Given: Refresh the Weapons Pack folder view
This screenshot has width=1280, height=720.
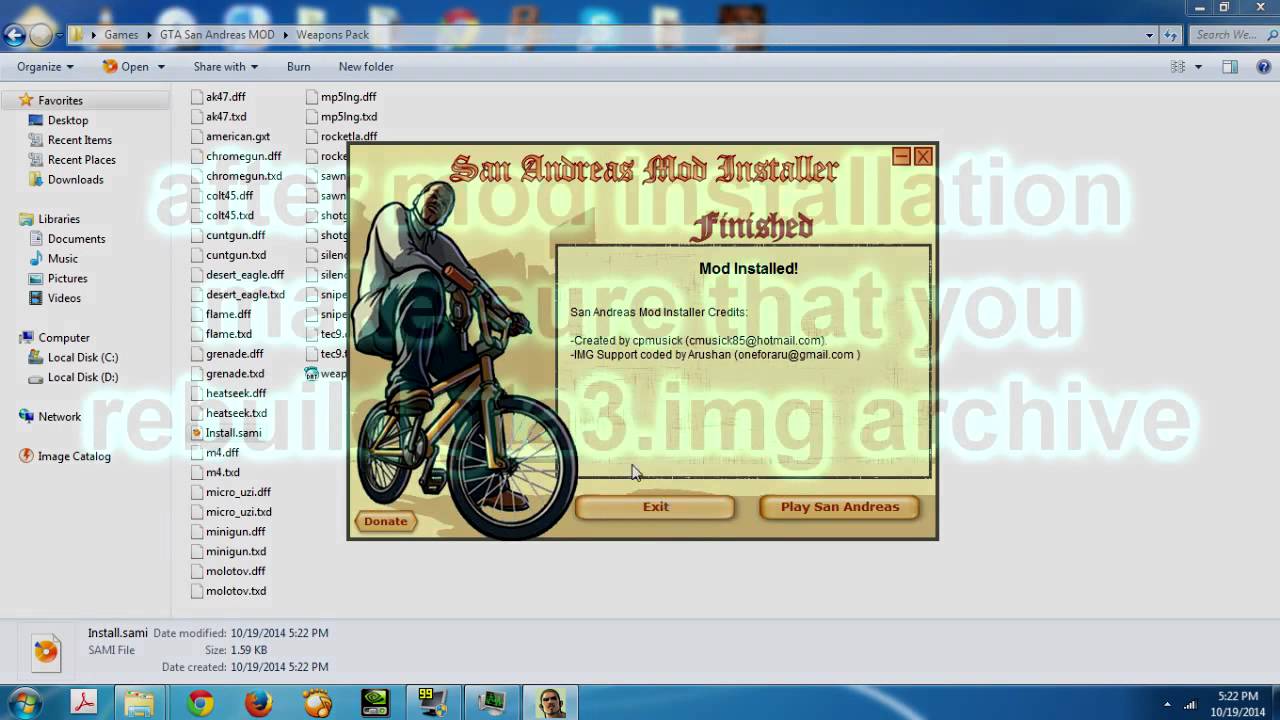Looking at the screenshot, I should click(1172, 35).
